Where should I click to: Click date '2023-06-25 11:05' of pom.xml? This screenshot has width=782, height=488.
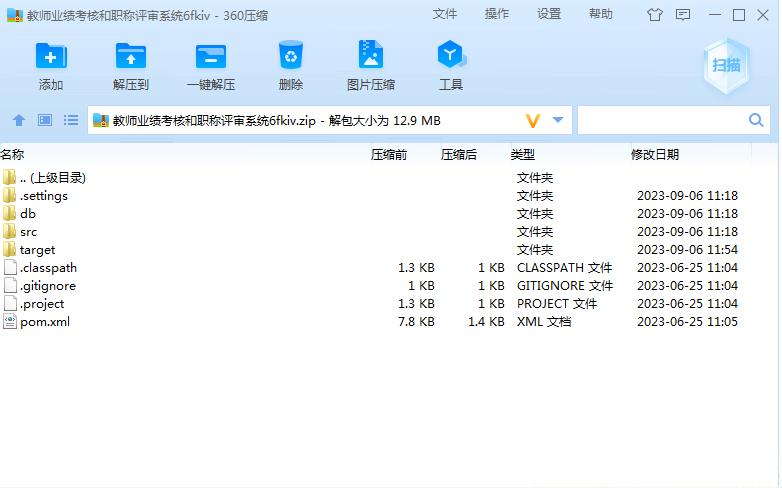pyautogui.click(x=687, y=321)
